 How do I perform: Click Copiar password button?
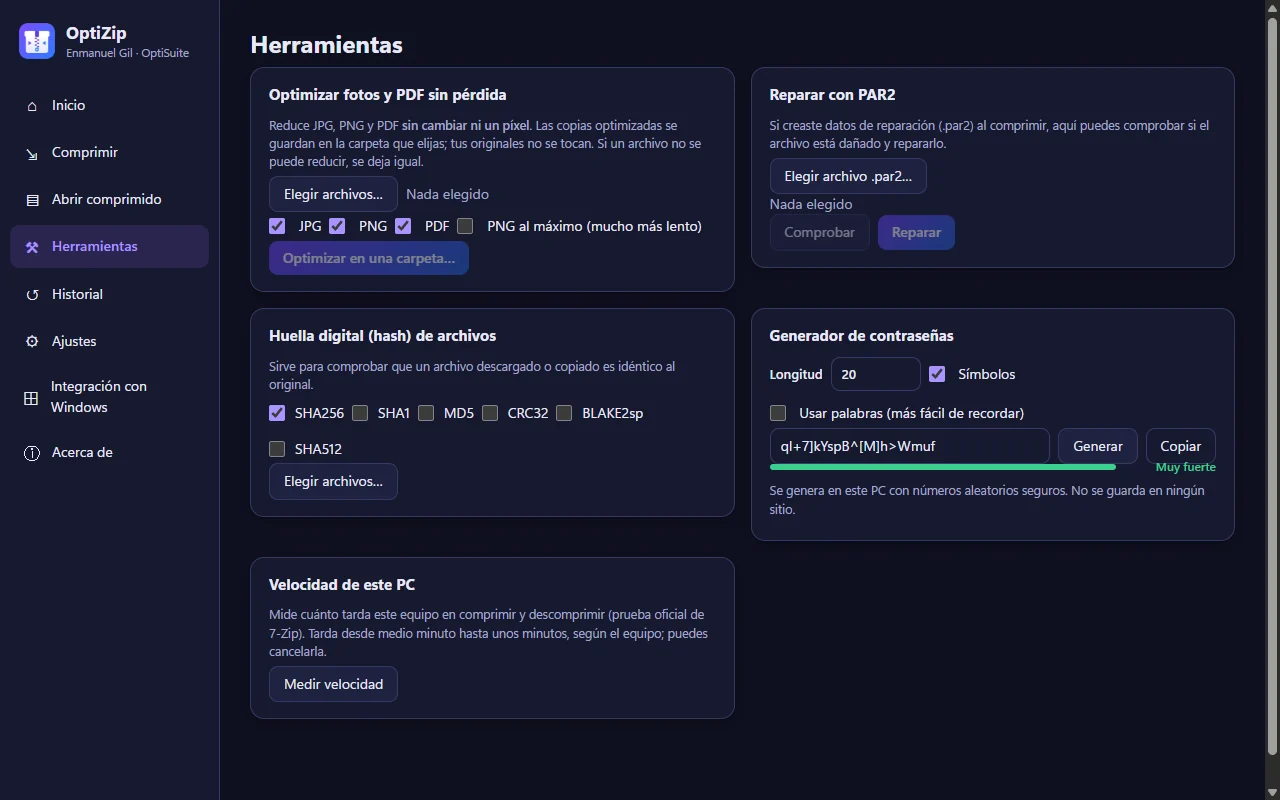(1181, 446)
